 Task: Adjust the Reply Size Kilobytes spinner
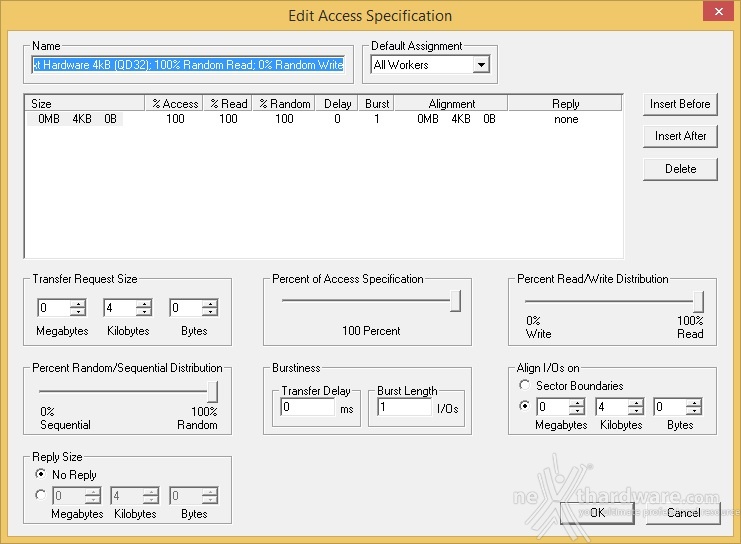coord(151,496)
